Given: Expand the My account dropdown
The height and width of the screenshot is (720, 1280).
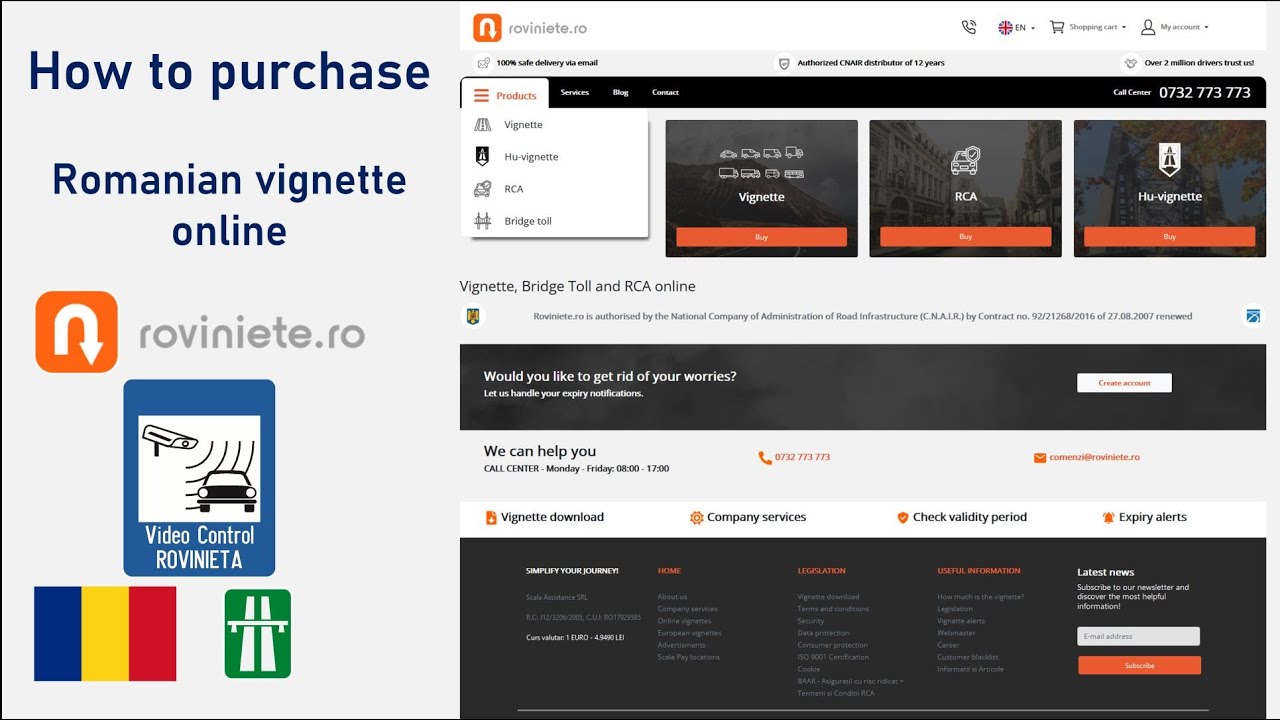Looking at the screenshot, I should pyautogui.click(x=1175, y=27).
